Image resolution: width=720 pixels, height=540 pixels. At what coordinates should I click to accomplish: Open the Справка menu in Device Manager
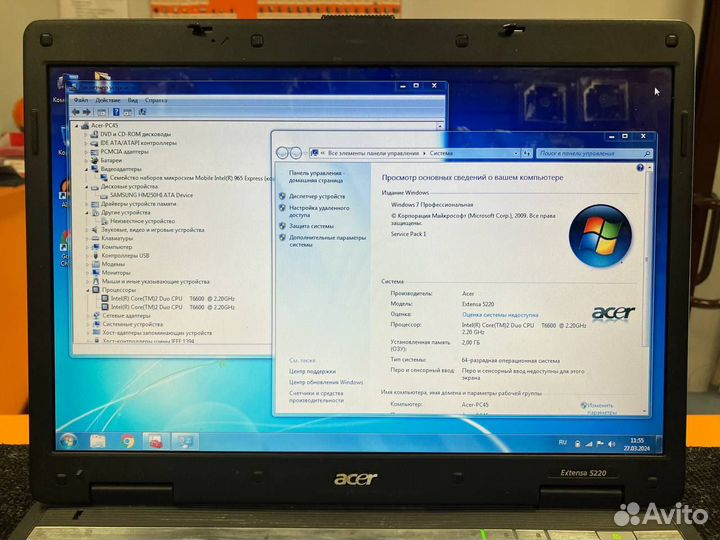pos(156,100)
